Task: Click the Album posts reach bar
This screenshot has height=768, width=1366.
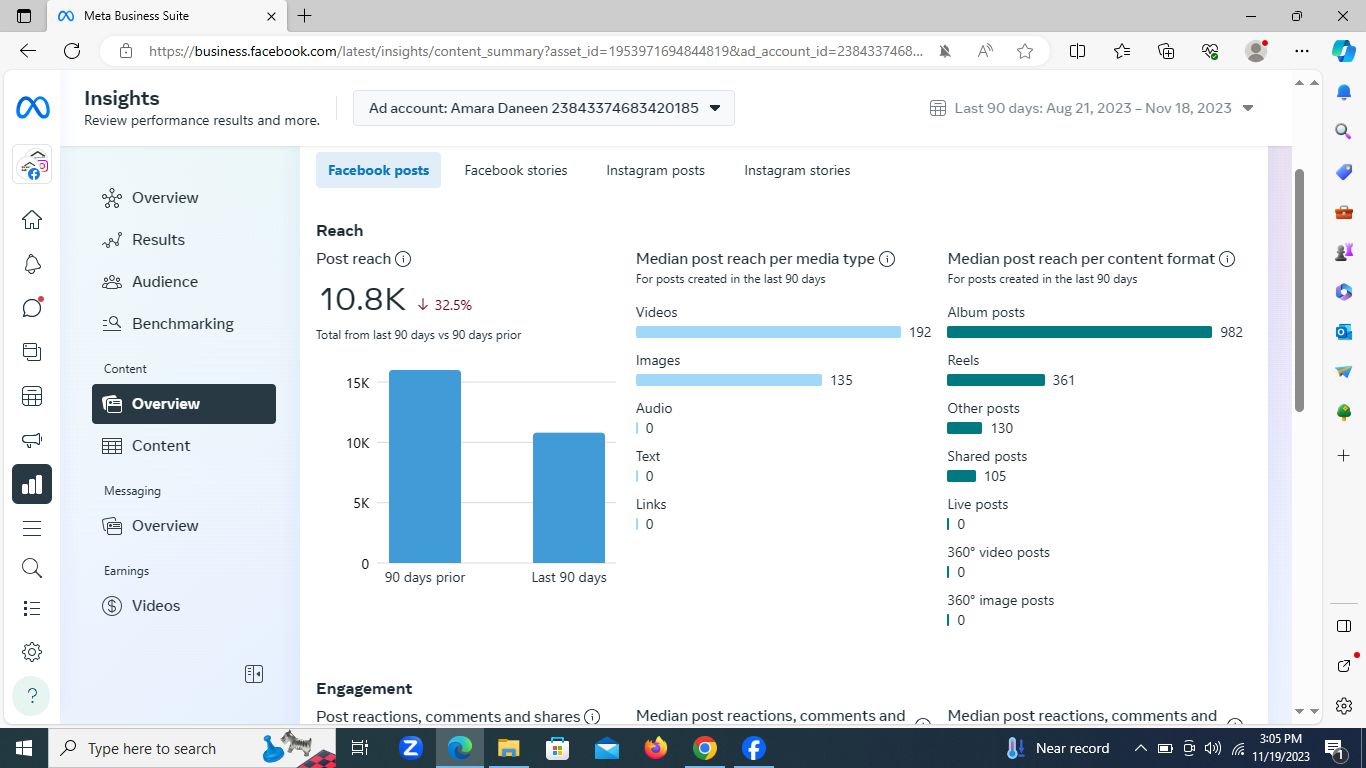Action: pos(1079,332)
